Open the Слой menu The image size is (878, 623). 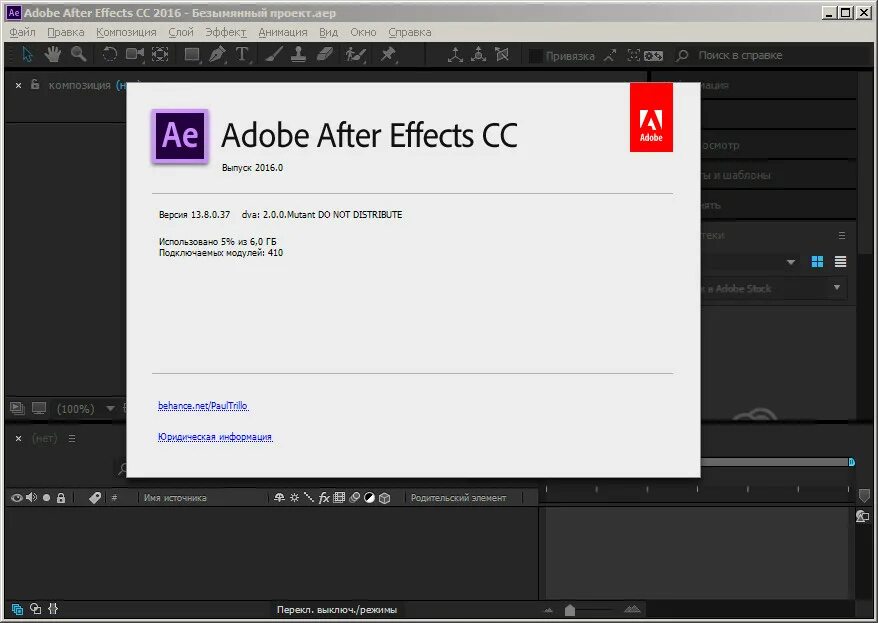coord(181,32)
